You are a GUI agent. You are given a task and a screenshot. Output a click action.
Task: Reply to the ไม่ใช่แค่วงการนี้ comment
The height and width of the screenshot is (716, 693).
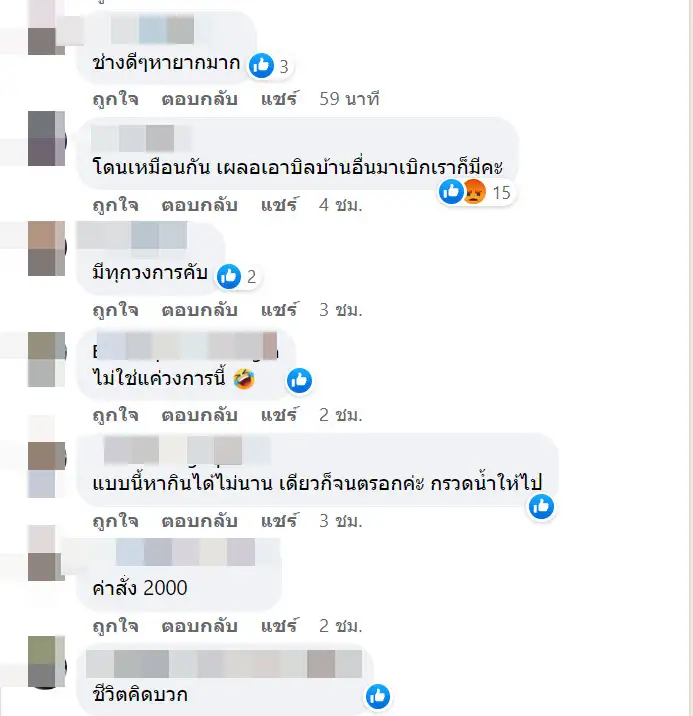point(200,415)
